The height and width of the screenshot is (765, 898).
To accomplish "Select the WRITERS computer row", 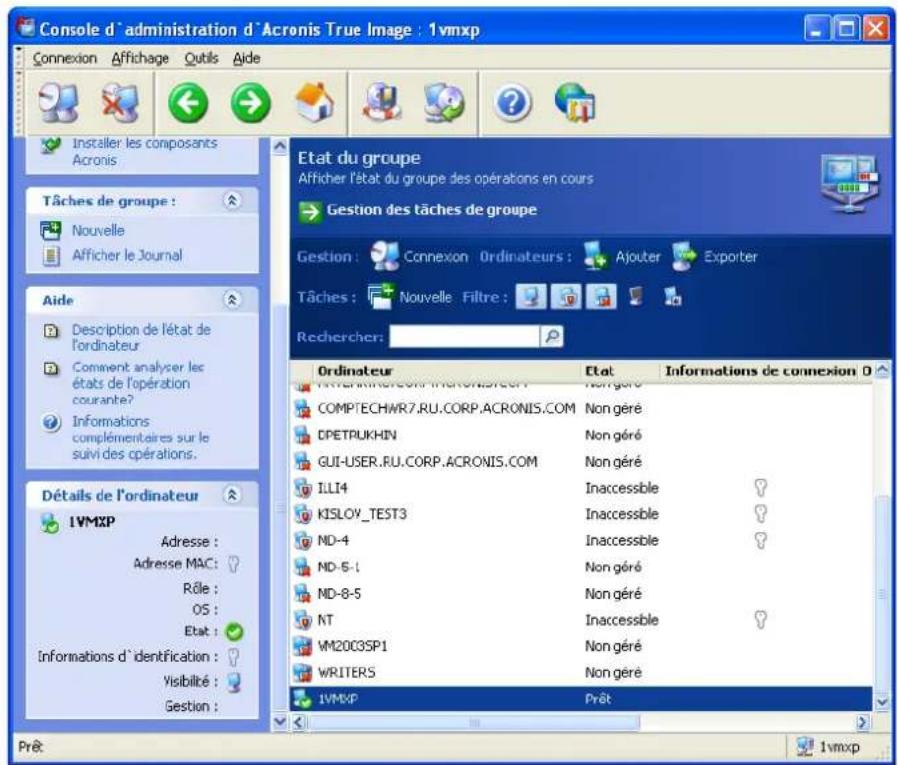I will (x=581, y=672).
